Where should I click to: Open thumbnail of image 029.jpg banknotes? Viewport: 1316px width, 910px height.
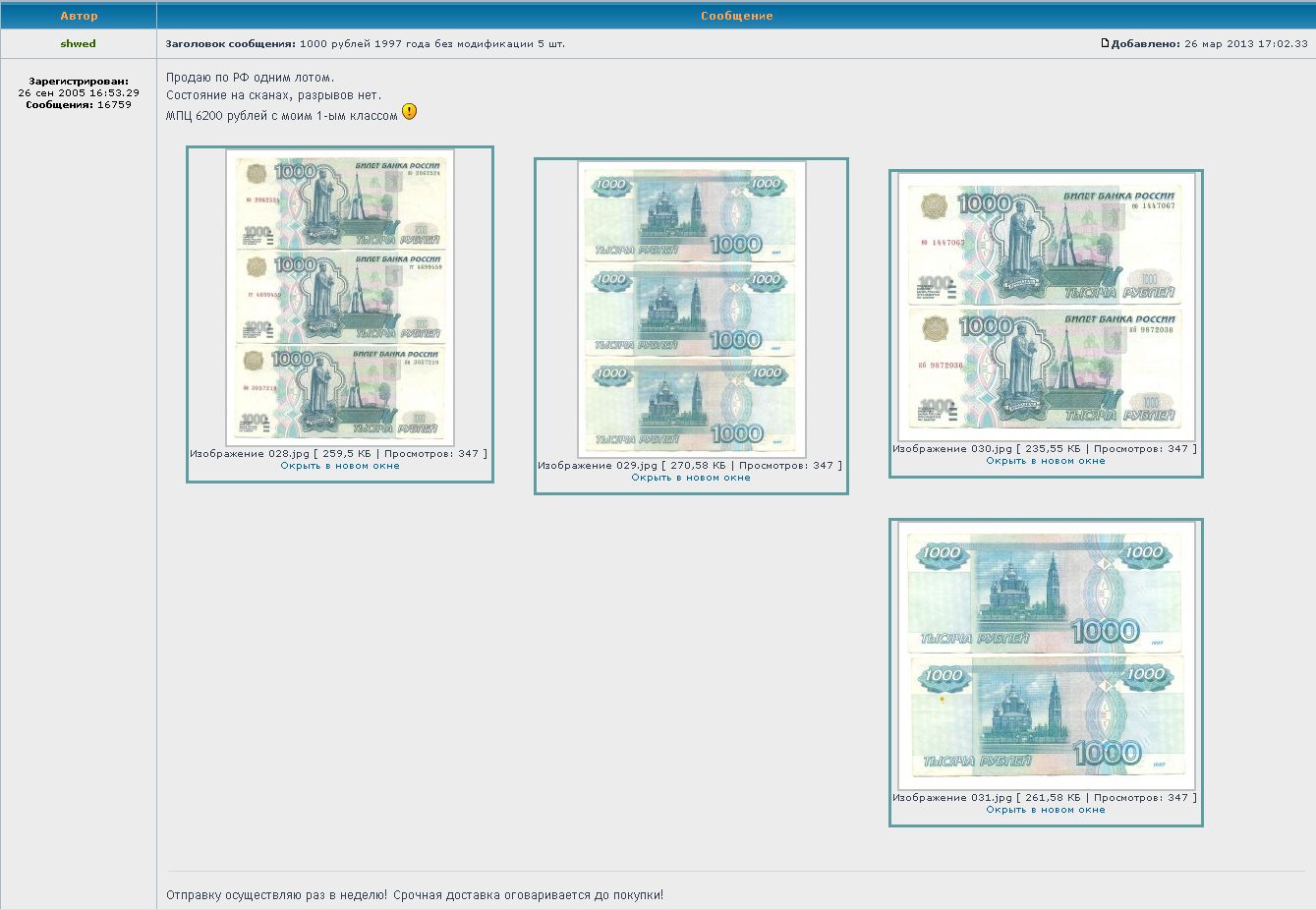691,309
